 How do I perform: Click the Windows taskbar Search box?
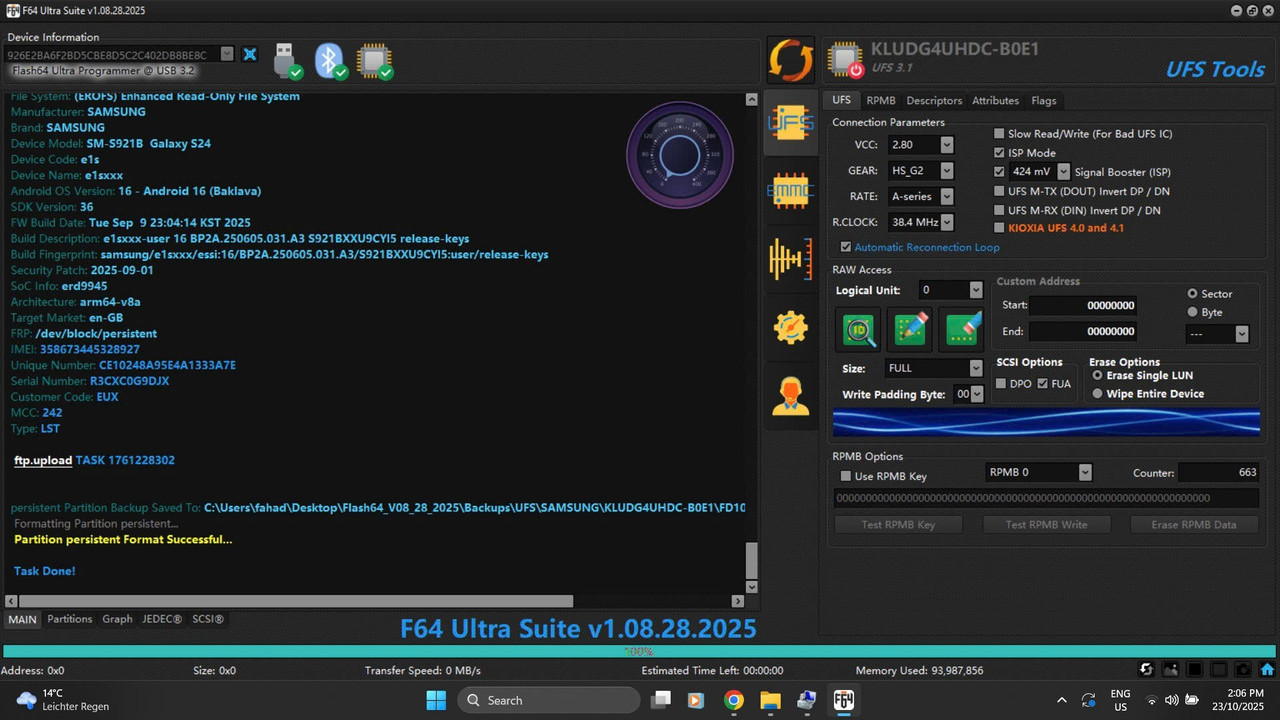(x=548, y=700)
